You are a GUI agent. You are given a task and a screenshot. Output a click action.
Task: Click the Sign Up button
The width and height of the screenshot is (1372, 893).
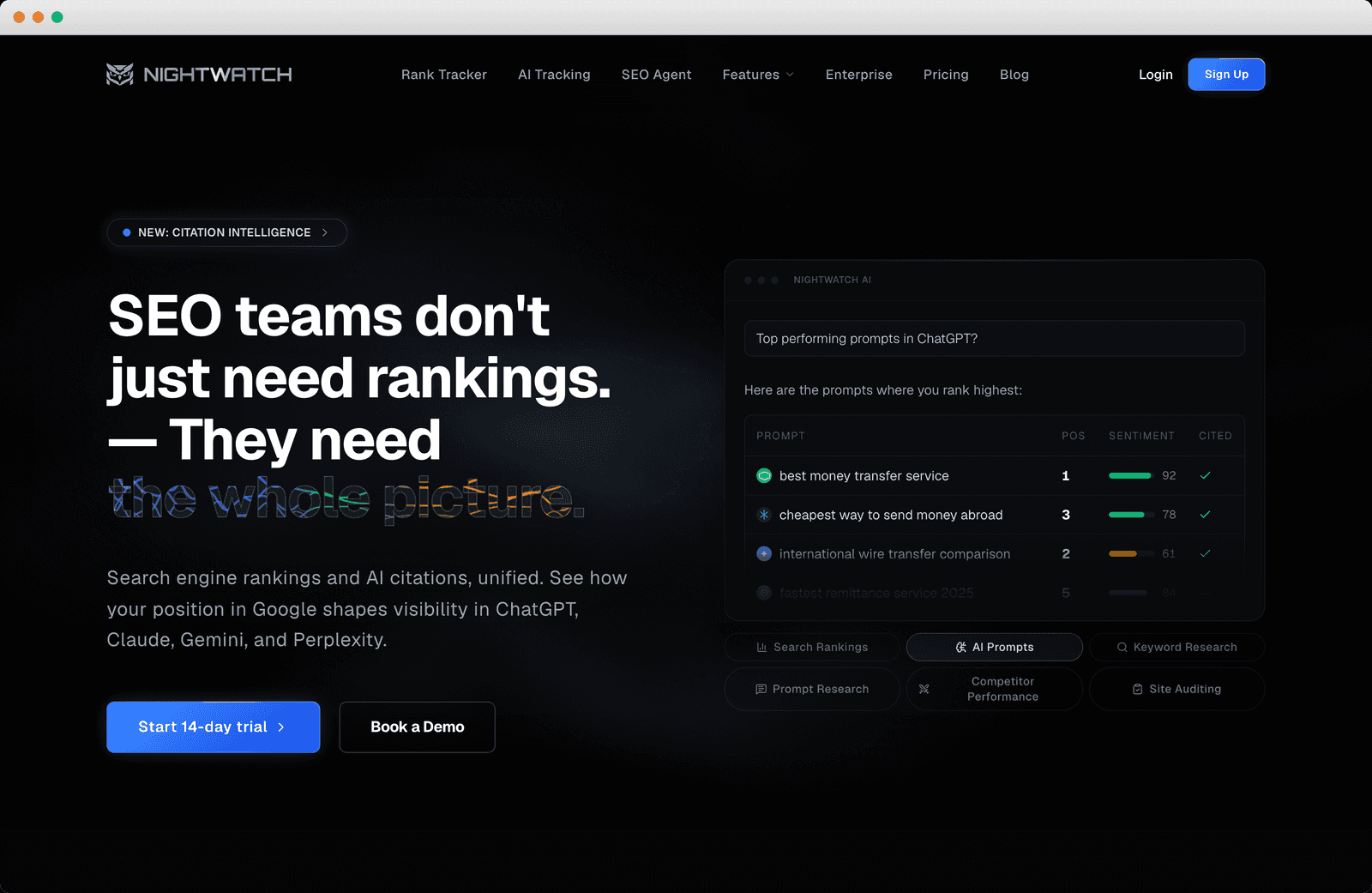[1226, 75]
